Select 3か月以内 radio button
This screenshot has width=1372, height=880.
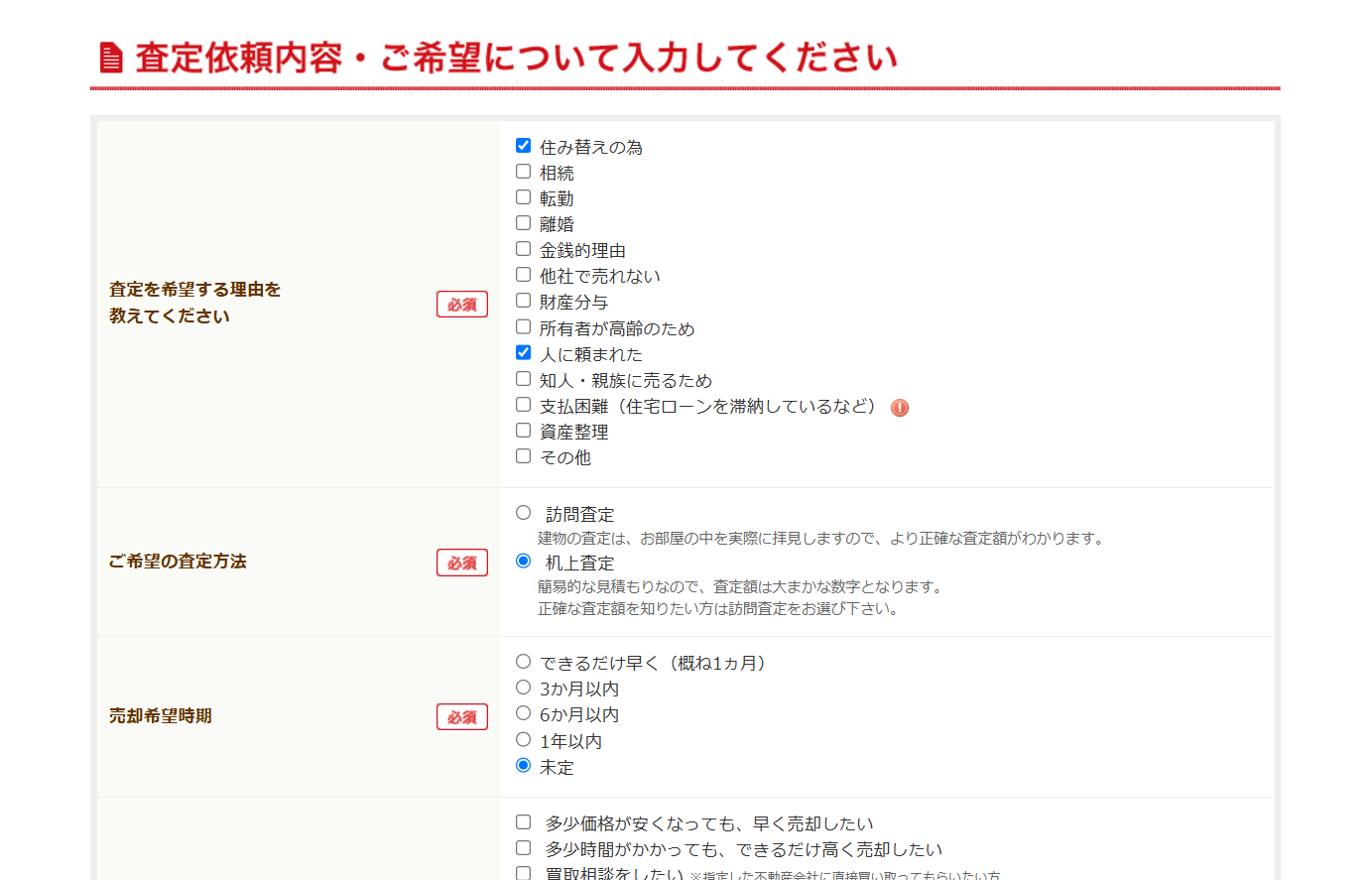523,688
